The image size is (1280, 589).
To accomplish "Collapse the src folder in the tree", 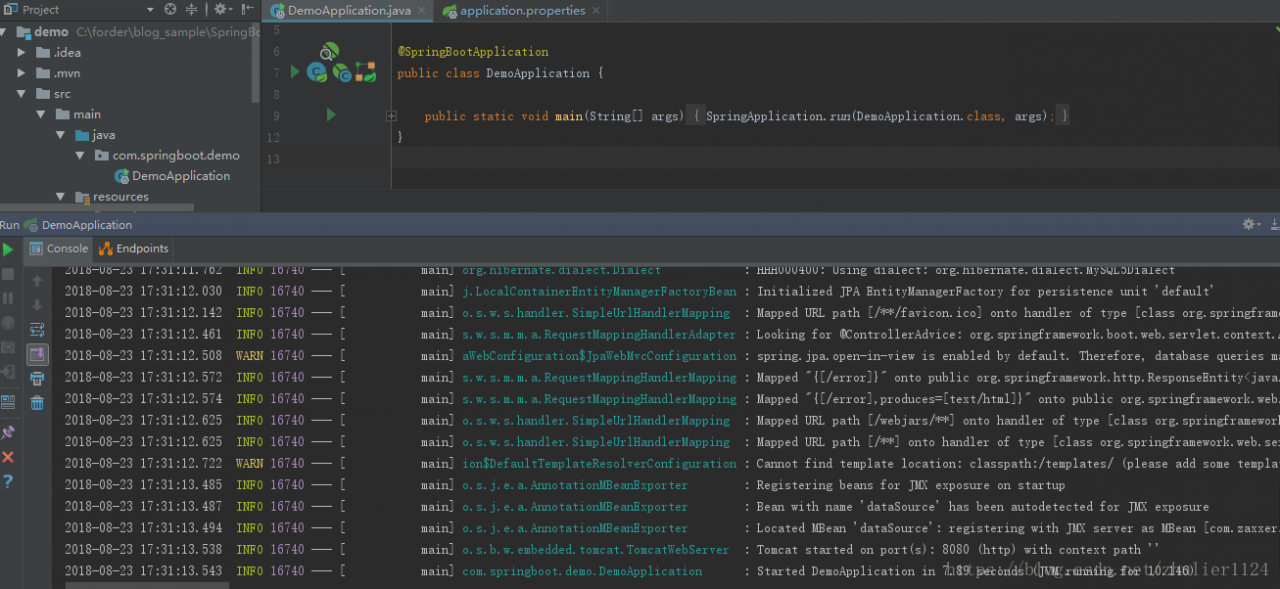I will (21, 93).
